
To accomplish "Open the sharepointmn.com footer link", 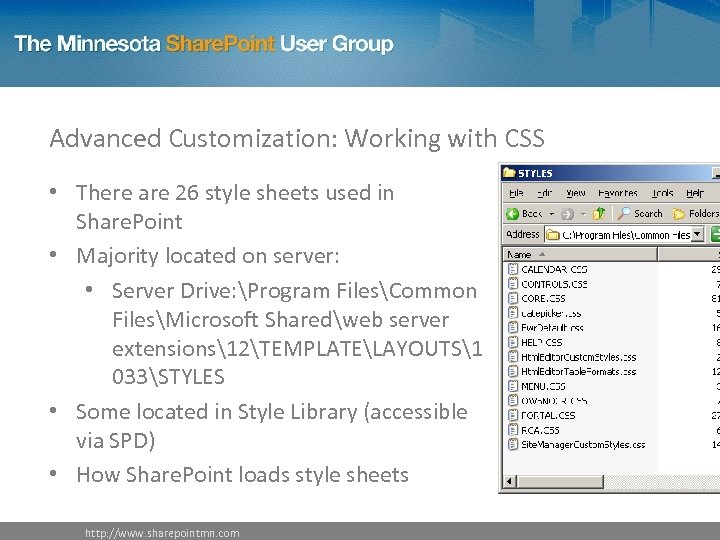I will click(x=162, y=533).
